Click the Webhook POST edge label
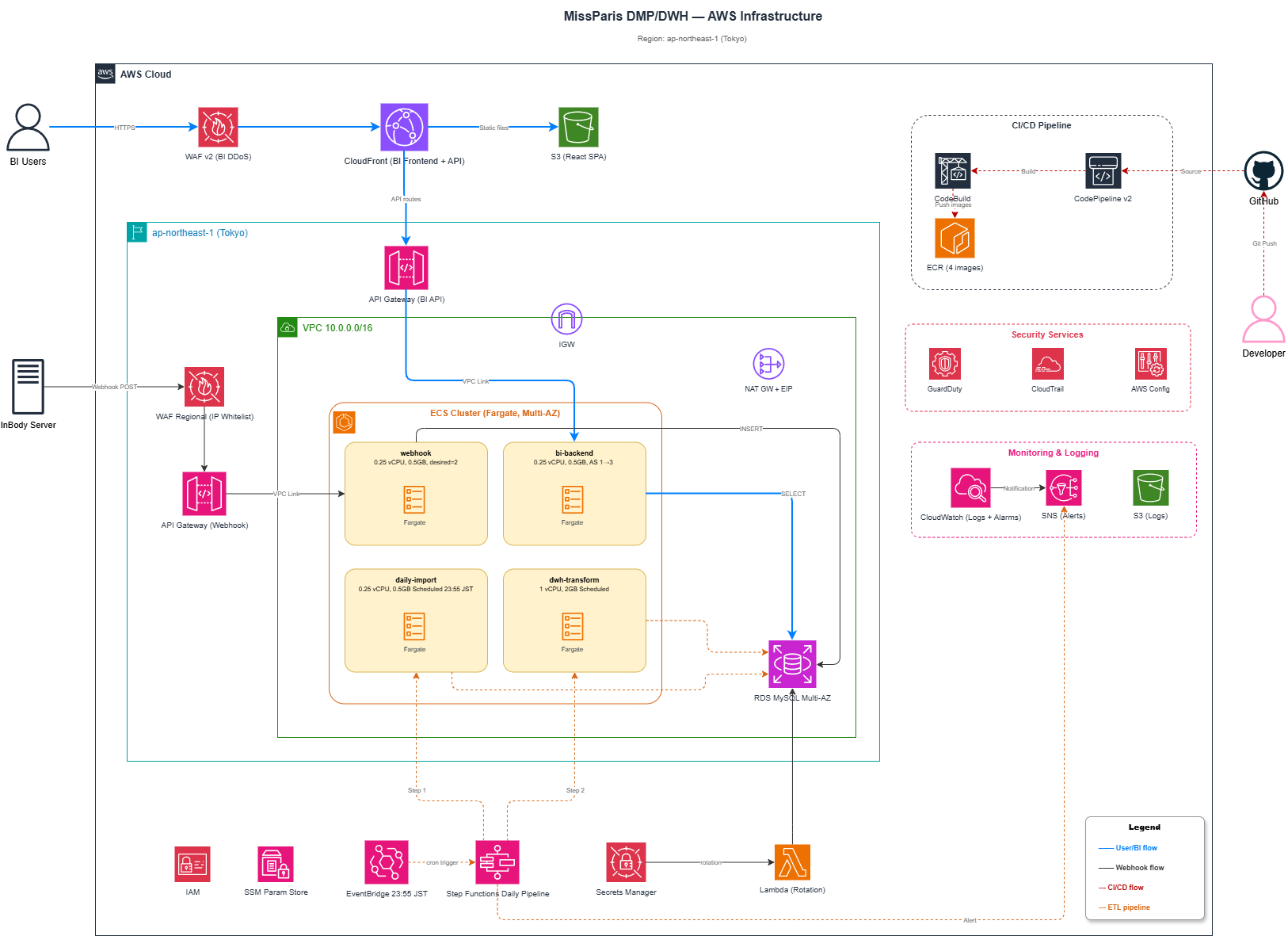Screen dimensions: 1288x936 (x=115, y=387)
